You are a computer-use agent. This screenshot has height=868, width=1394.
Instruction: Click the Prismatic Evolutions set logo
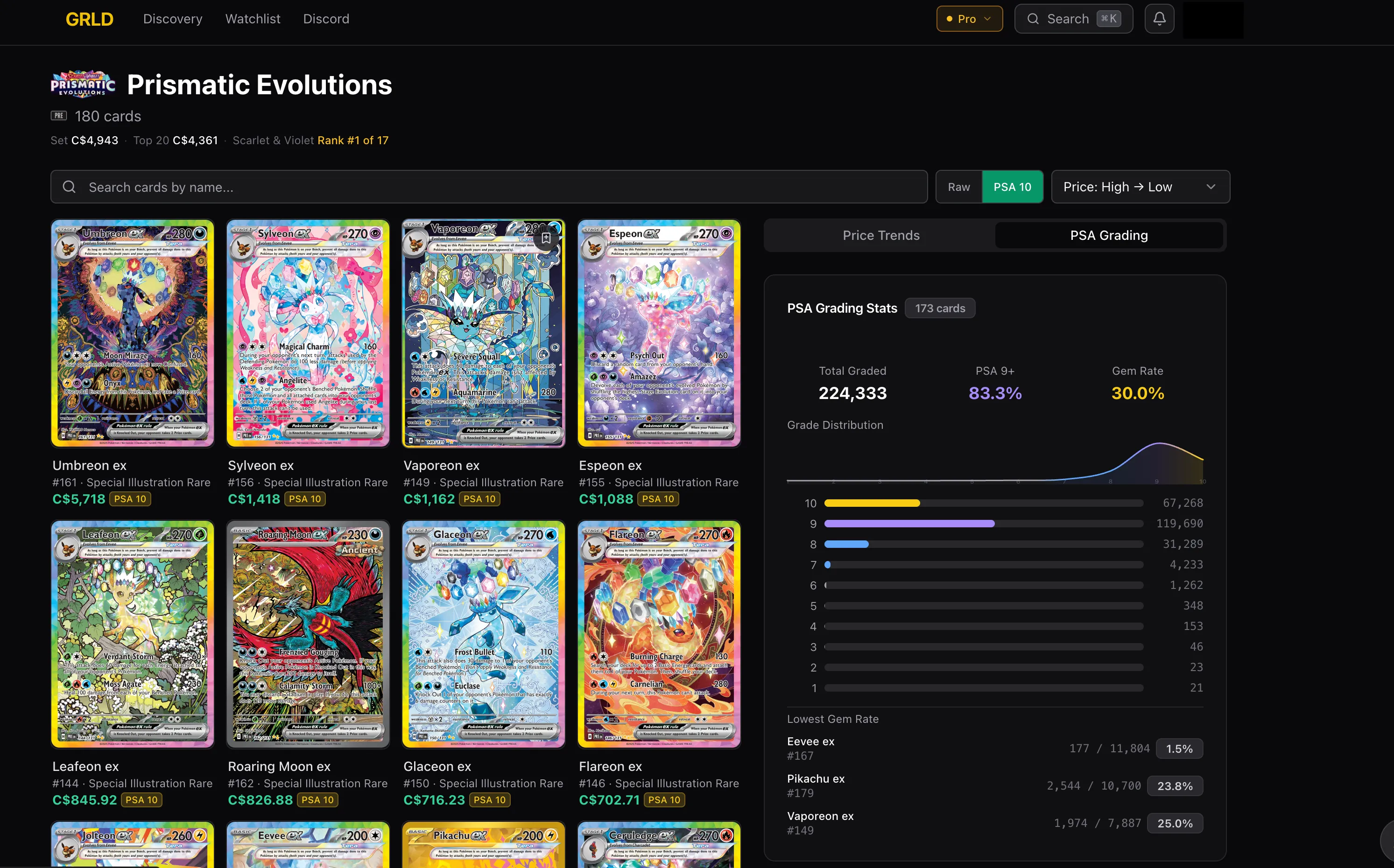click(83, 84)
